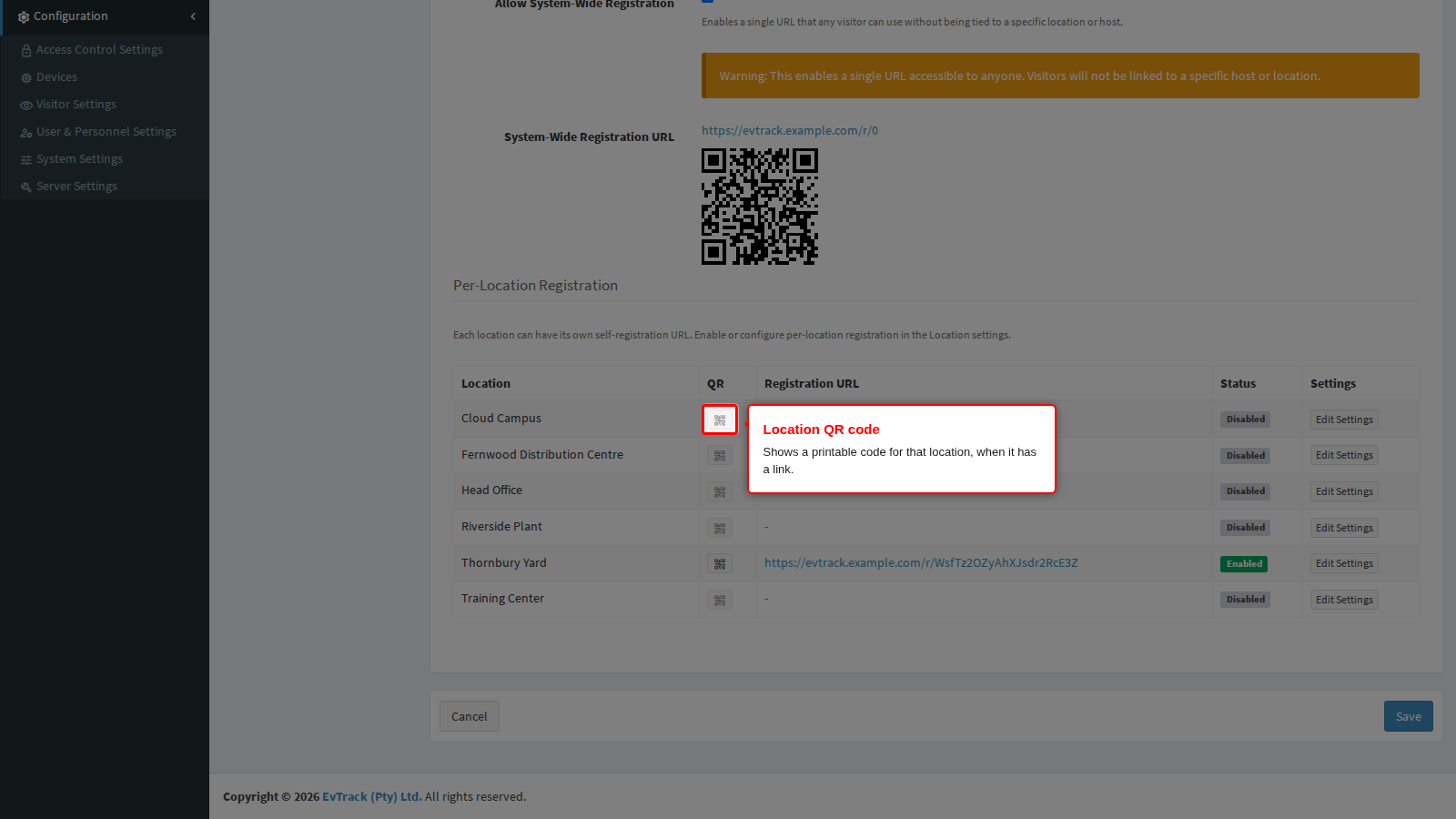Click the Devices sidebar icon
This screenshot has width=1456, height=819.
[26, 77]
